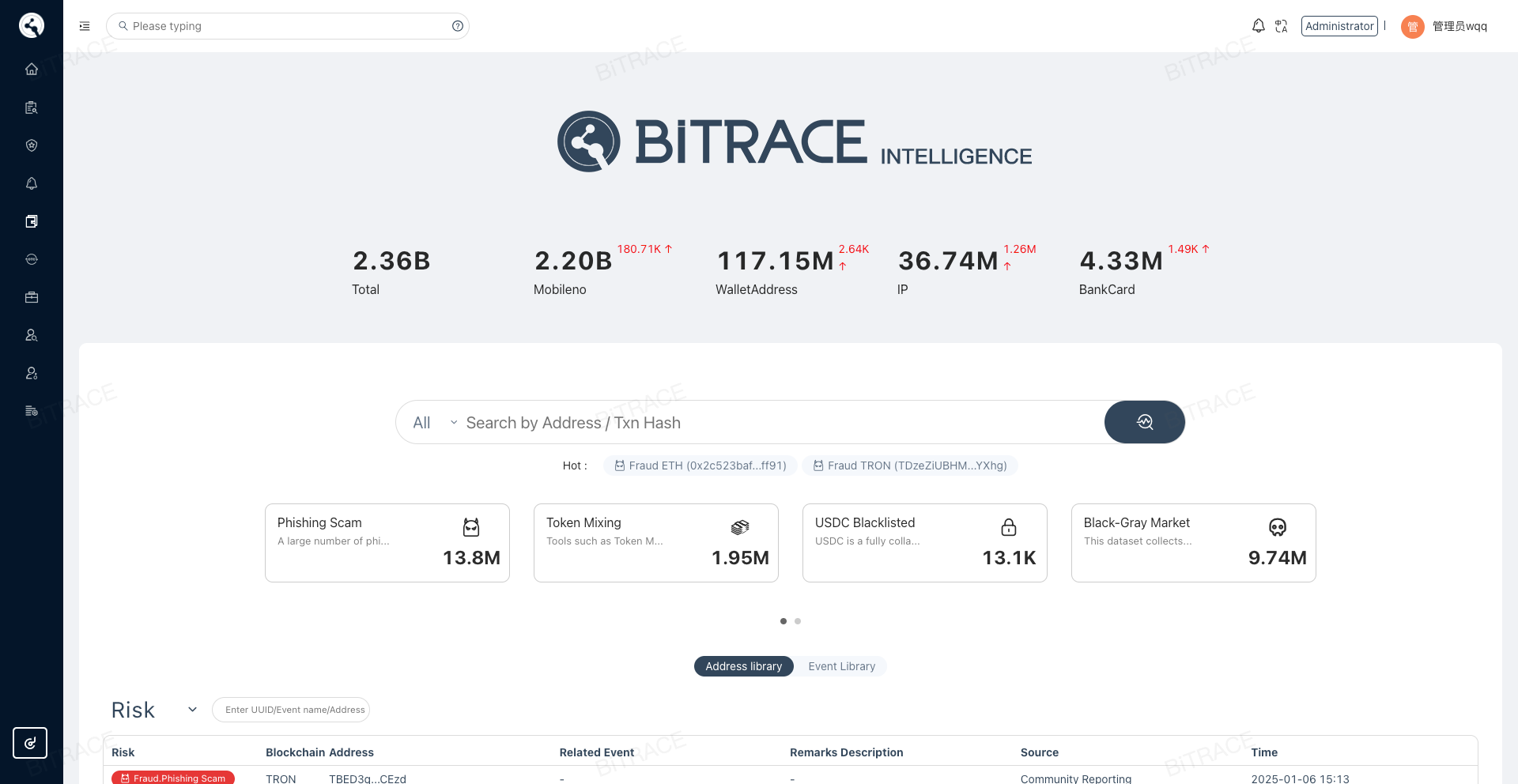Click the Source column header
Image resolution: width=1518 pixels, height=784 pixels.
[1040, 752]
